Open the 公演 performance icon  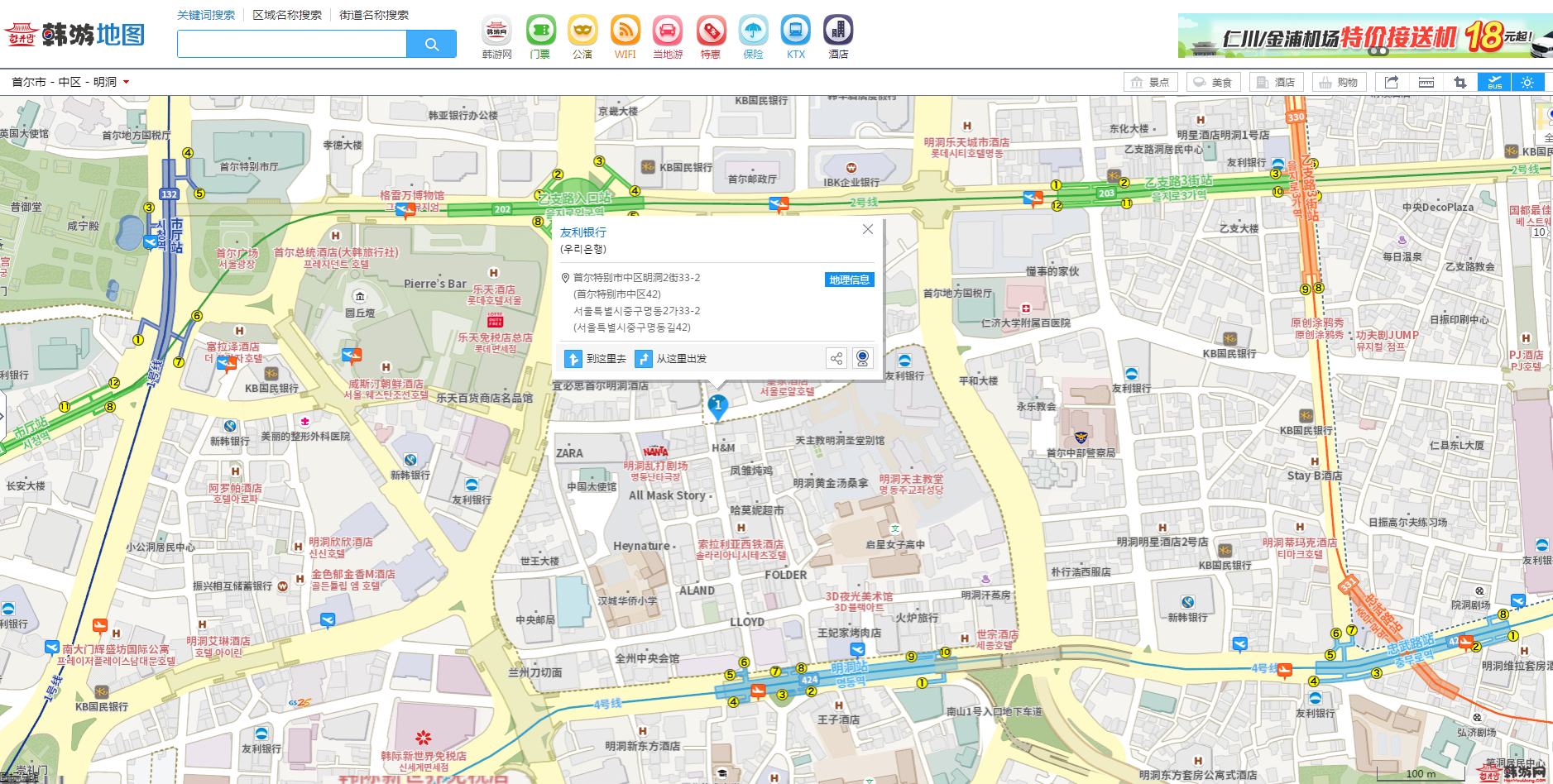click(582, 31)
